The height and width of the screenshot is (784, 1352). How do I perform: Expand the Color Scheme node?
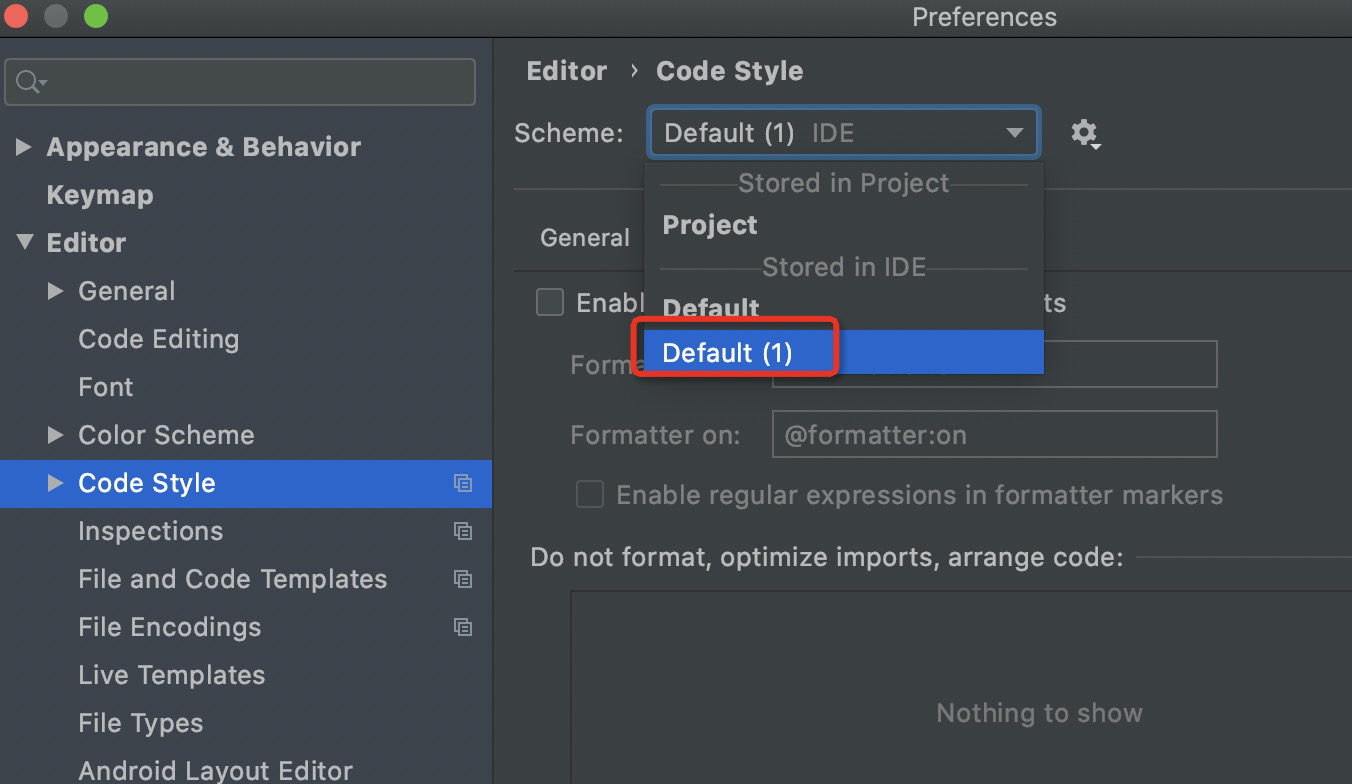(56, 435)
